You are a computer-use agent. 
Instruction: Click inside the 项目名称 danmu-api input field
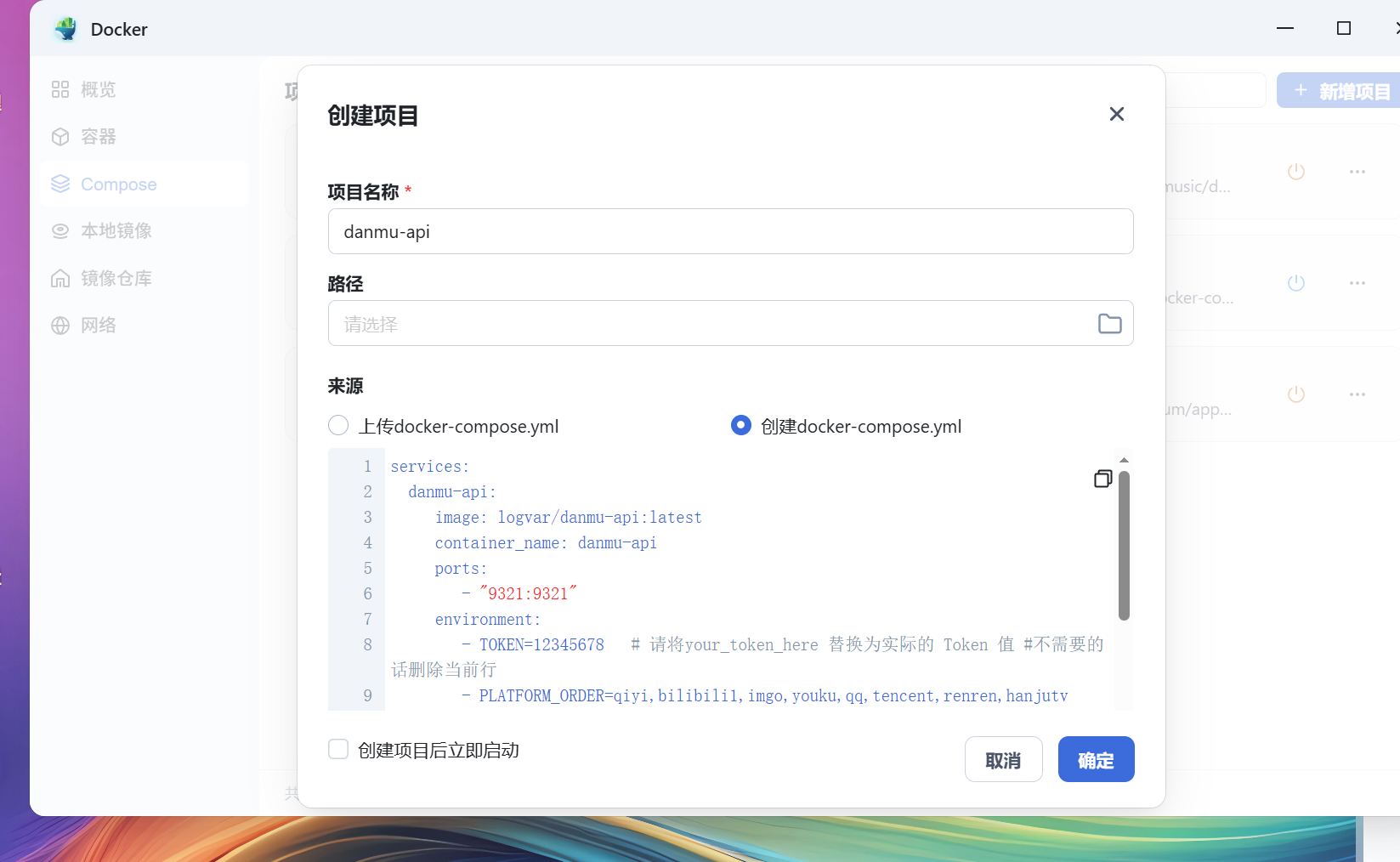730,231
